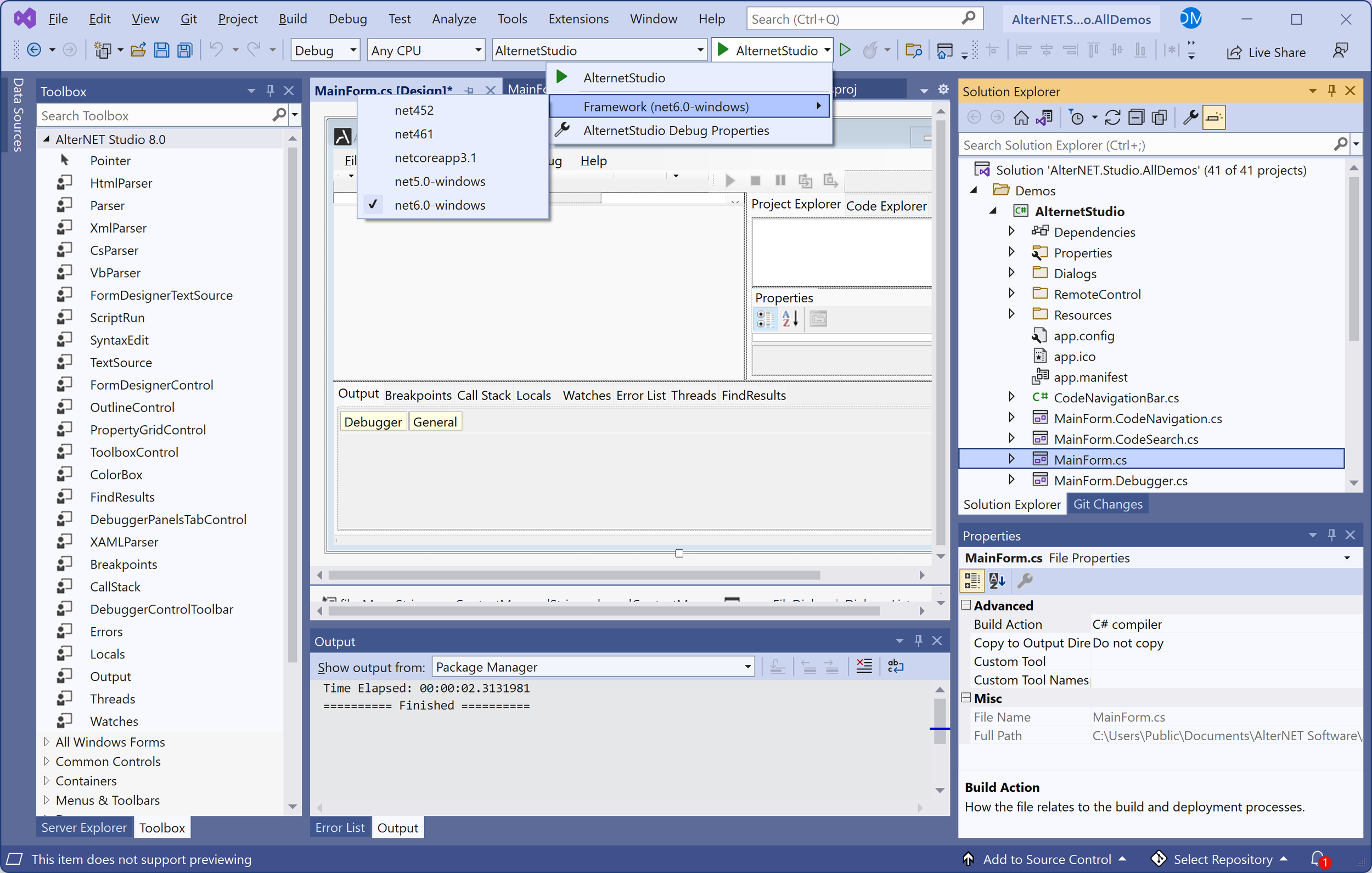
Task: Toggle word wrap in the Output window
Action: [896, 666]
